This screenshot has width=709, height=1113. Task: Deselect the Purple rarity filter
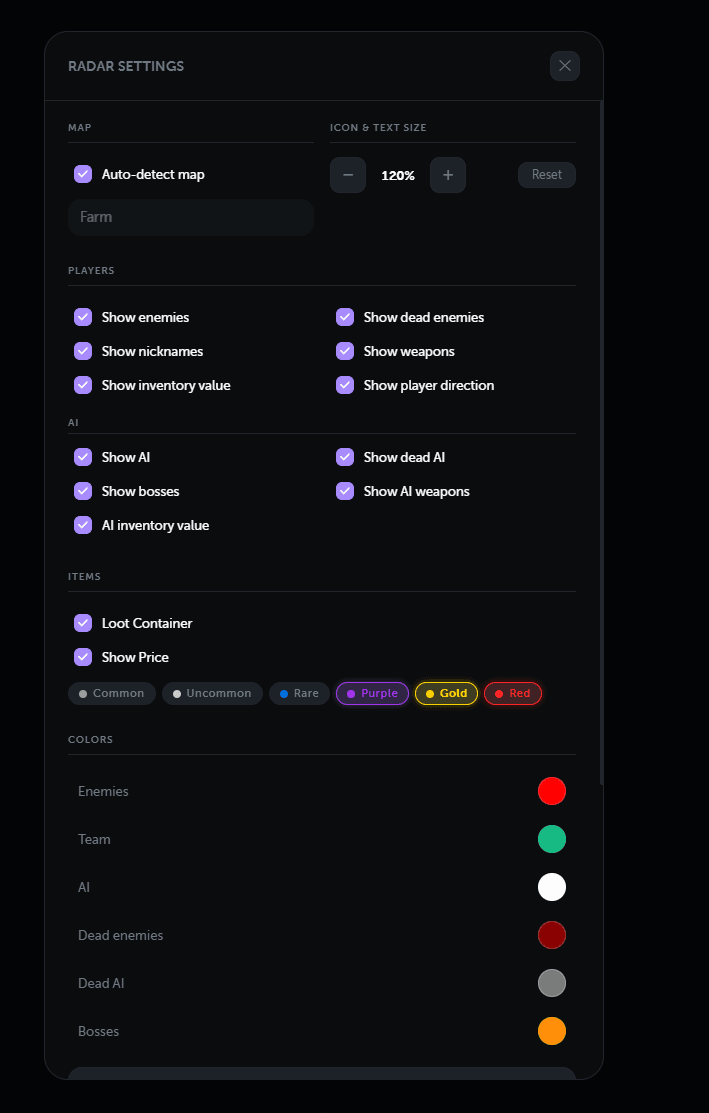(x=372, y=693)
